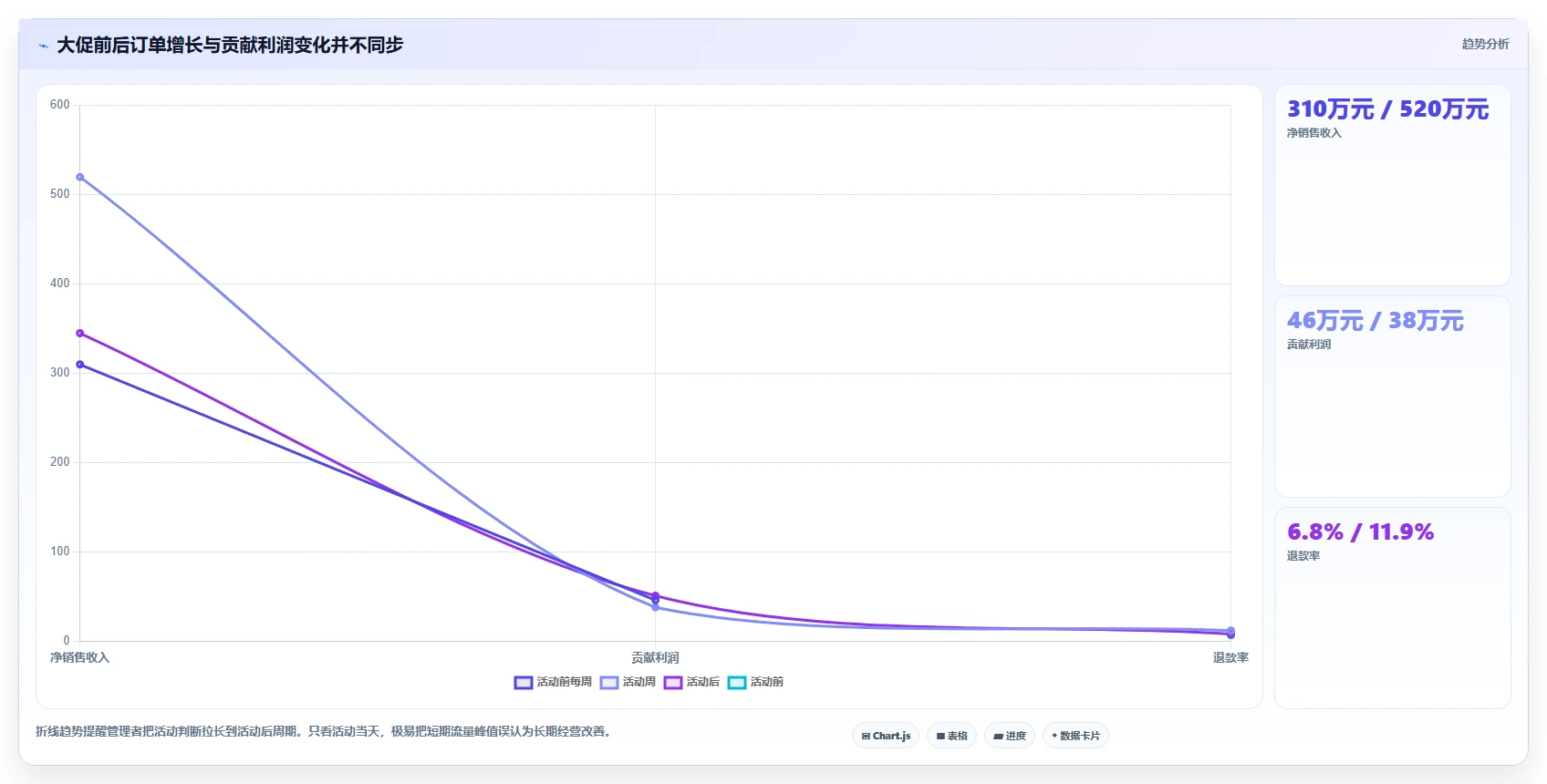Click the 活动前每周 data point at 310
This screenshot has width=1547, height=784.
click(80, 365)
